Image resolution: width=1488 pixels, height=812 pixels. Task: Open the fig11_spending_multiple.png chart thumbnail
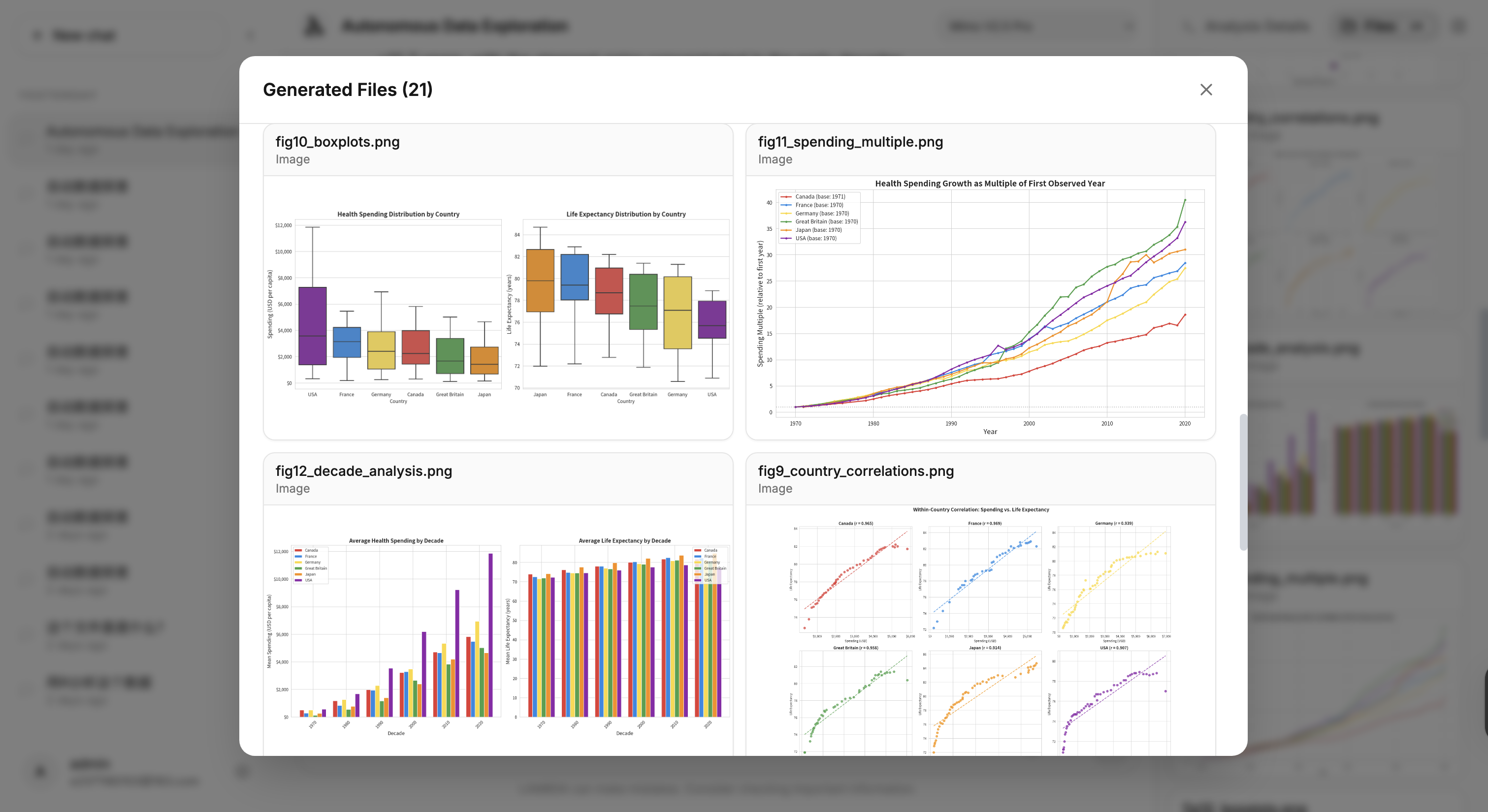(x=980, y=307)
